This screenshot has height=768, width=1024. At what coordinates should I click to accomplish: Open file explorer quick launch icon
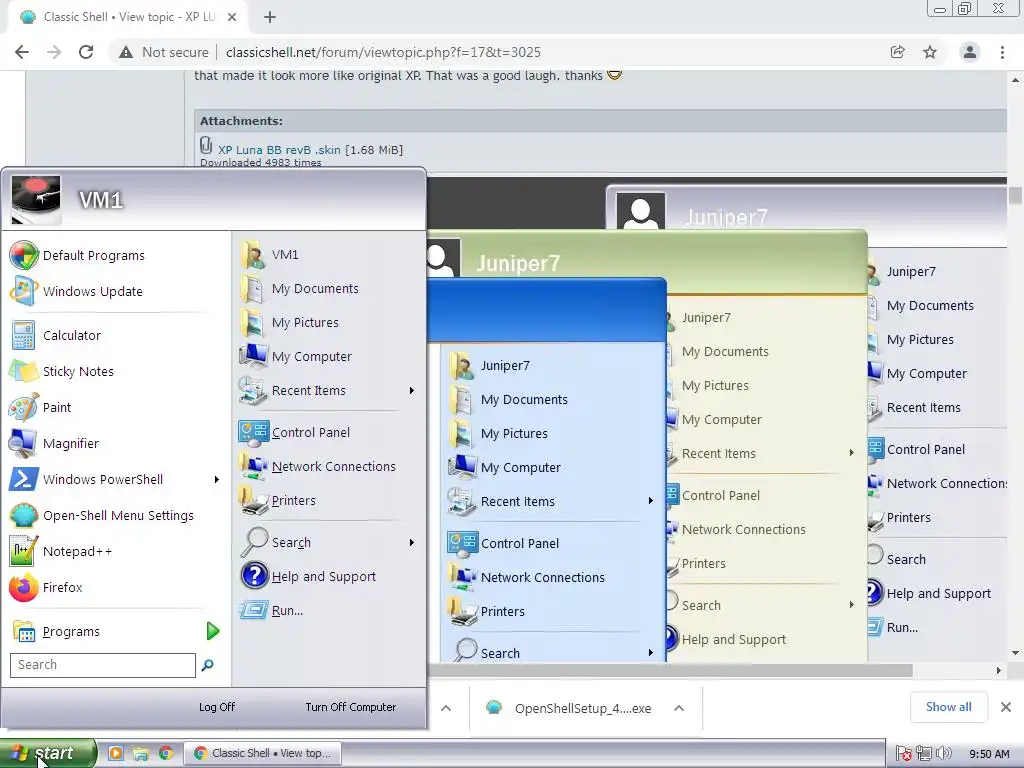tap(140, 753)
